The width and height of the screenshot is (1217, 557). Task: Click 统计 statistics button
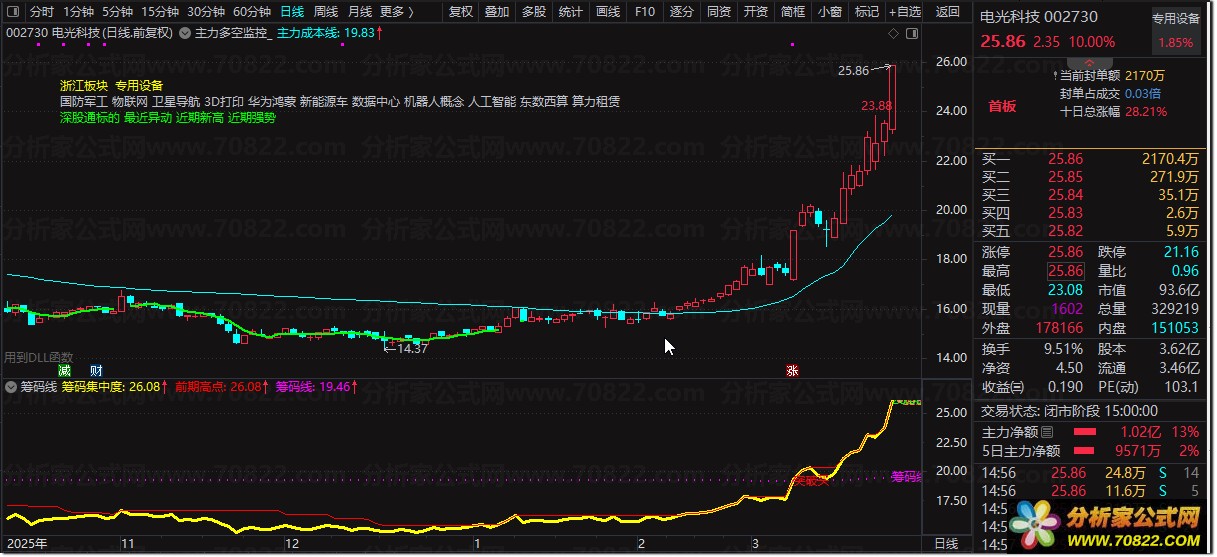570,12
